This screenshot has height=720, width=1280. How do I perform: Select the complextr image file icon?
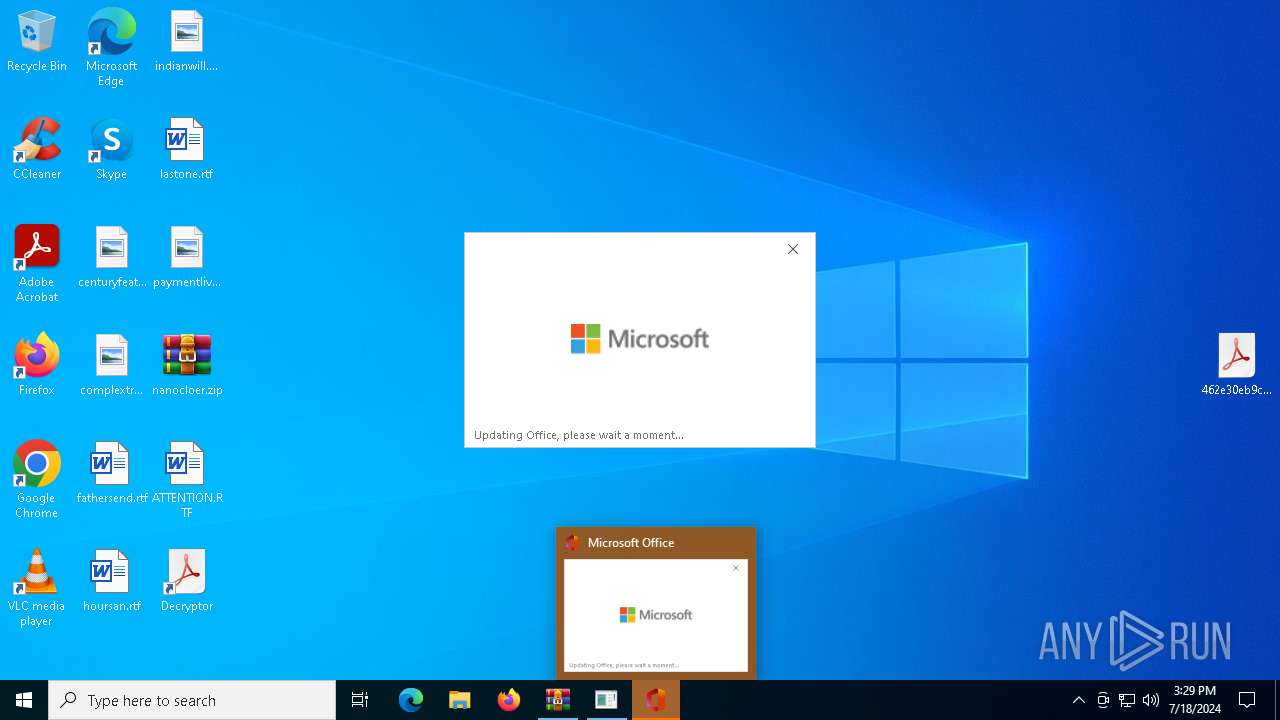pyautogui.click(x=112, y=366)
